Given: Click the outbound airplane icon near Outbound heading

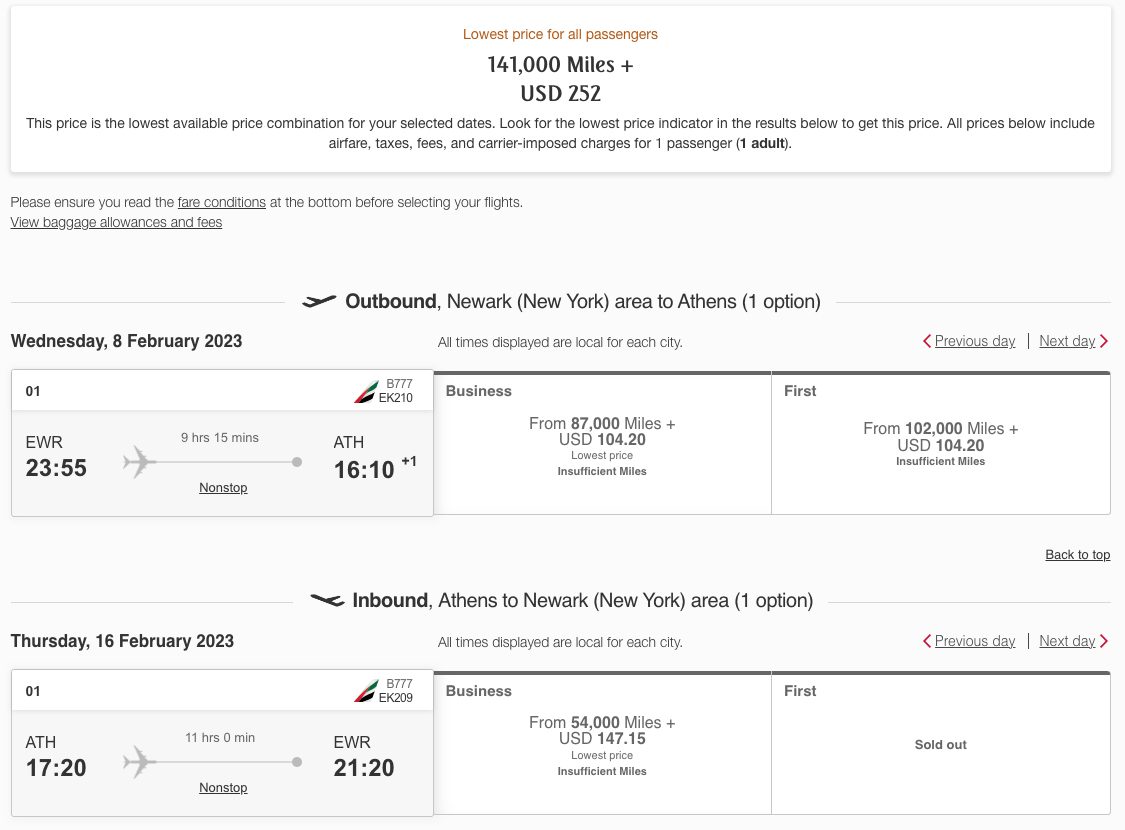Looking at the screenshot, I should pyautogui.click(x=320, y=300).
